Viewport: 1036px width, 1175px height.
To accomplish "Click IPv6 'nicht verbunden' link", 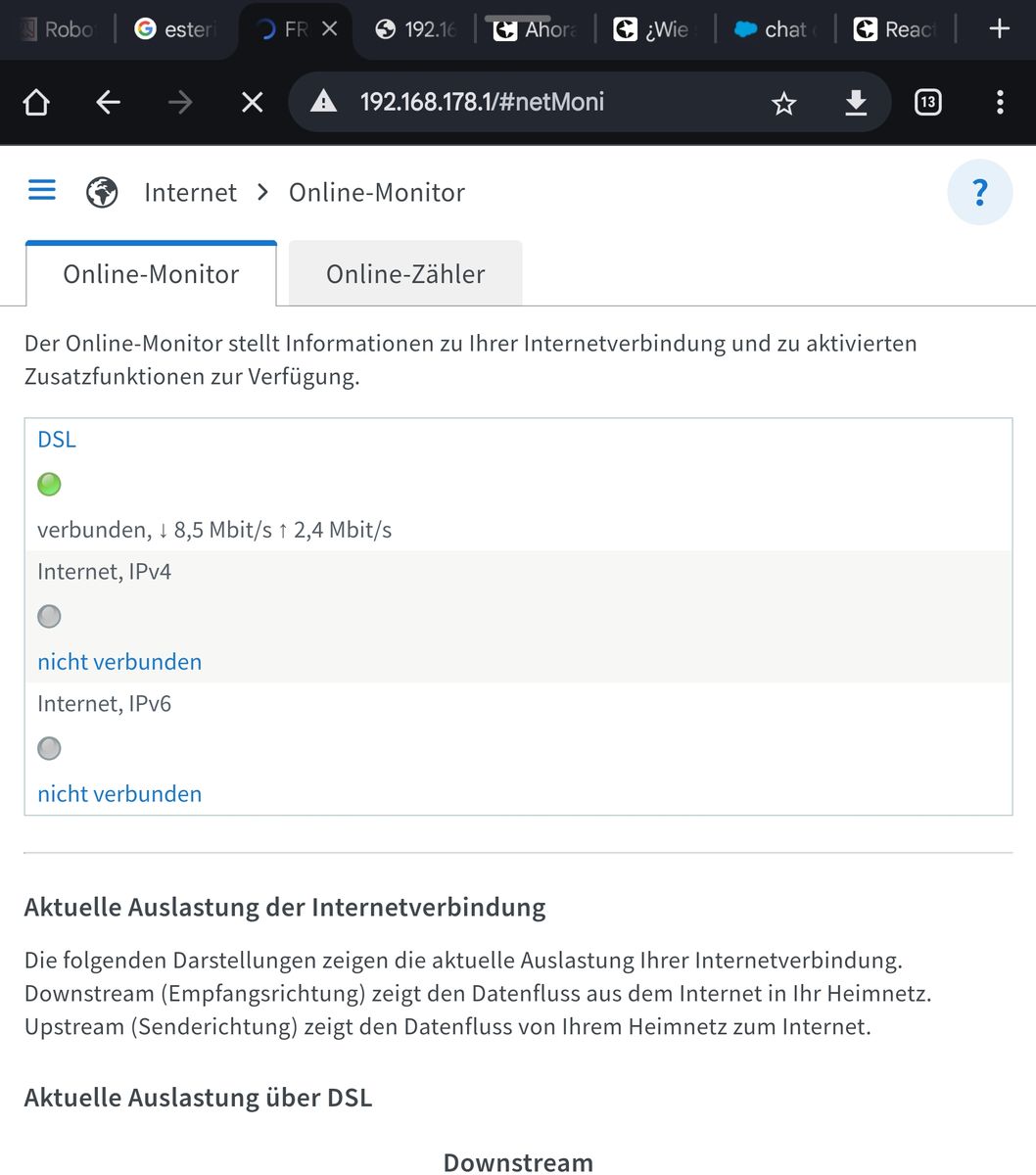I will coord(119,794).
